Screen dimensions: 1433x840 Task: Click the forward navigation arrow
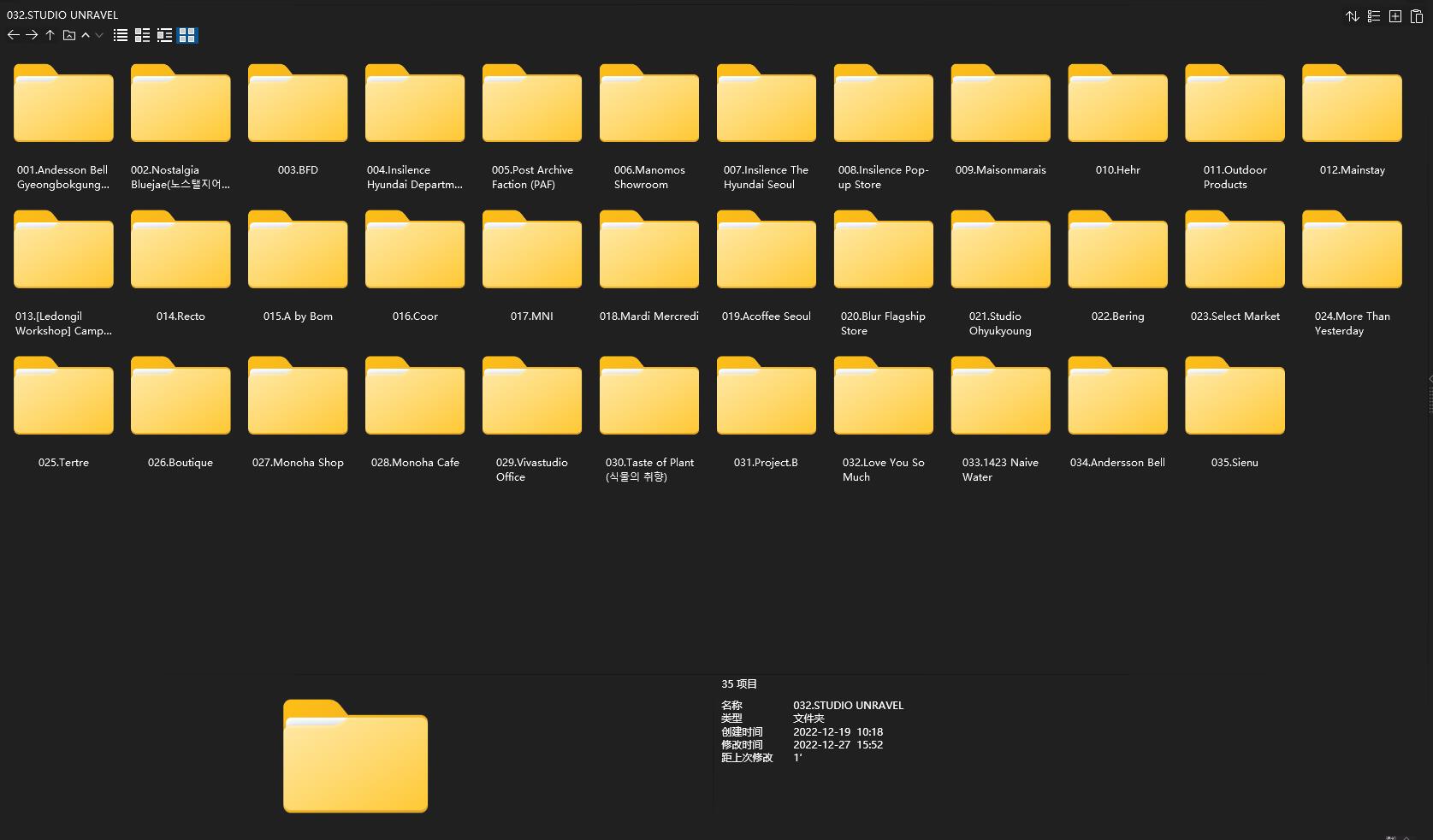(x=32, y=35)
